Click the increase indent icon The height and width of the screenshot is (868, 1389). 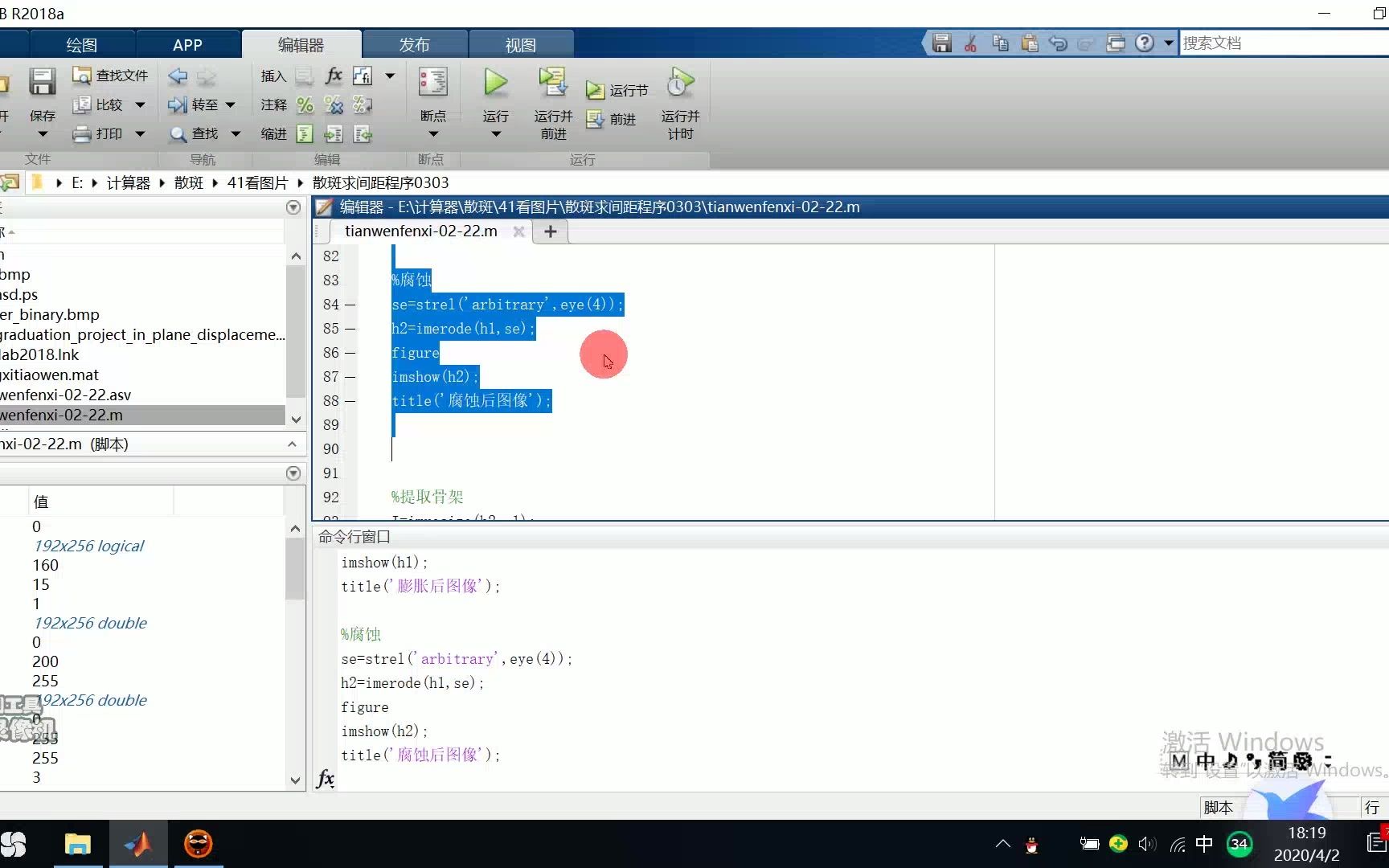point(334,133)
